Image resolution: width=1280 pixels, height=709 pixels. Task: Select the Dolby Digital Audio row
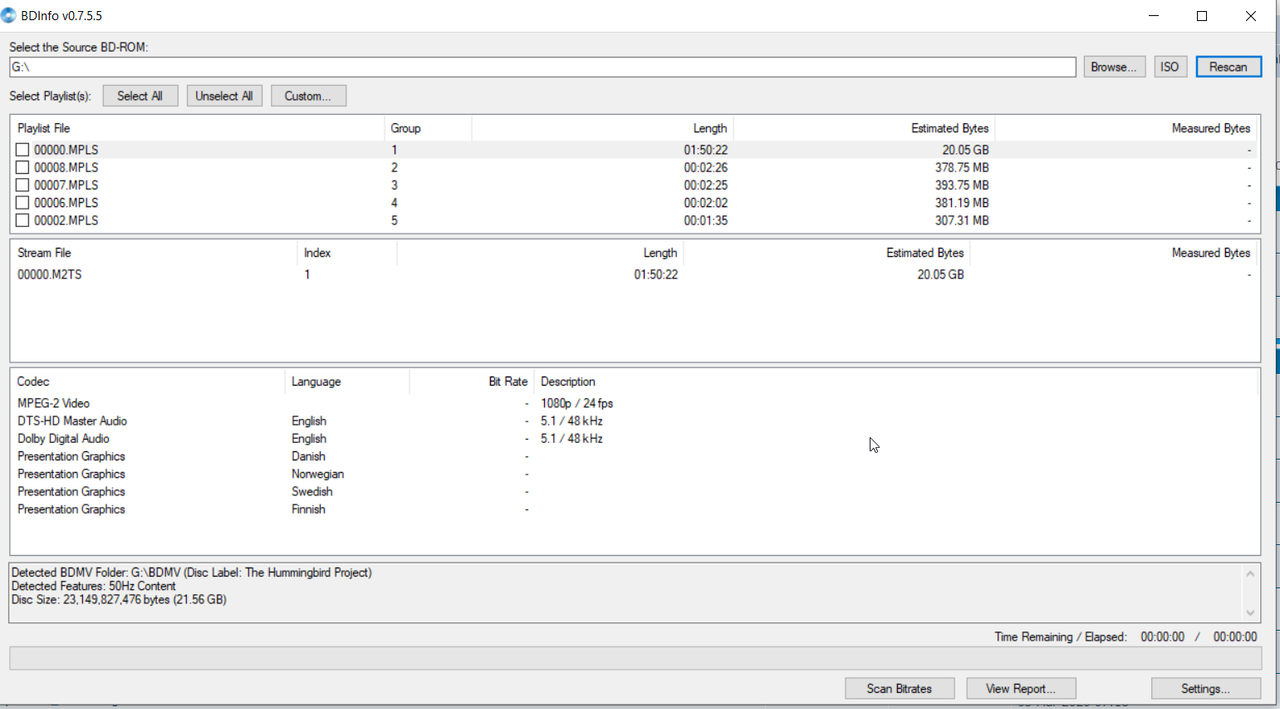(x=634, y=439)
